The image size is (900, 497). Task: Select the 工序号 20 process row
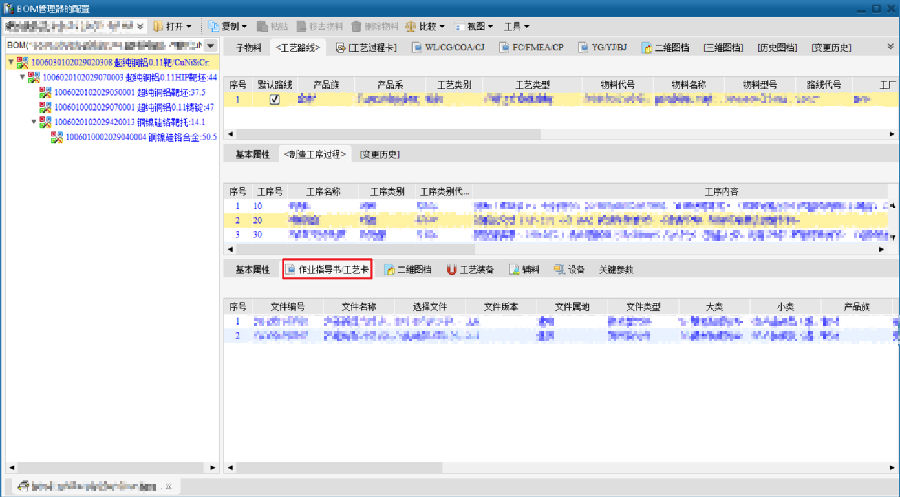(556, 220)
